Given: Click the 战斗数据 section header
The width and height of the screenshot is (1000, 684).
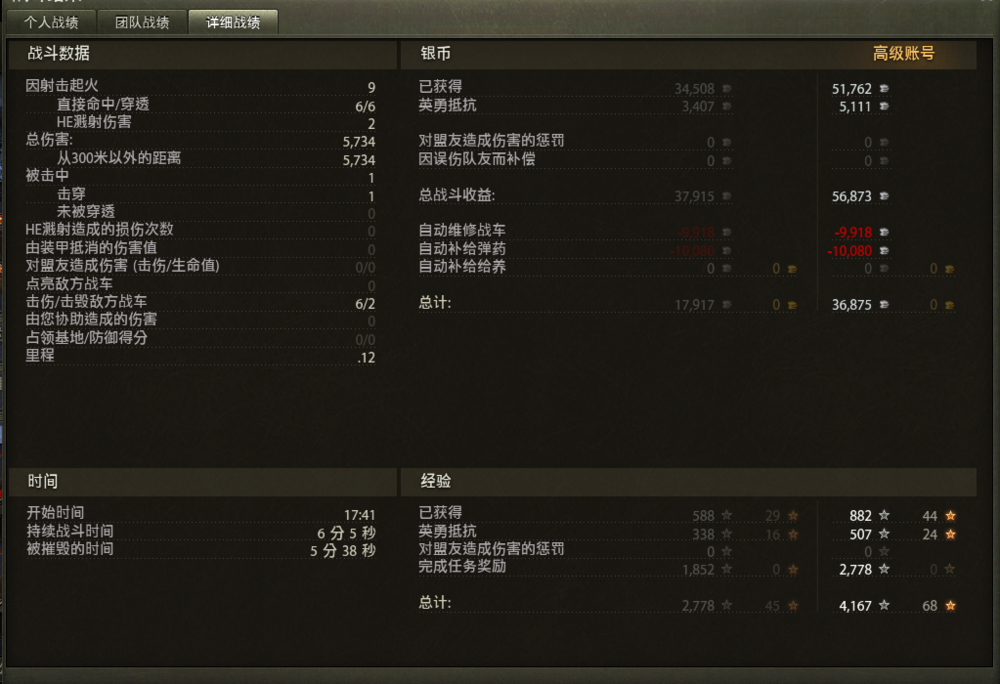Looking at the screenshot, I should click(x=58, y=54).
